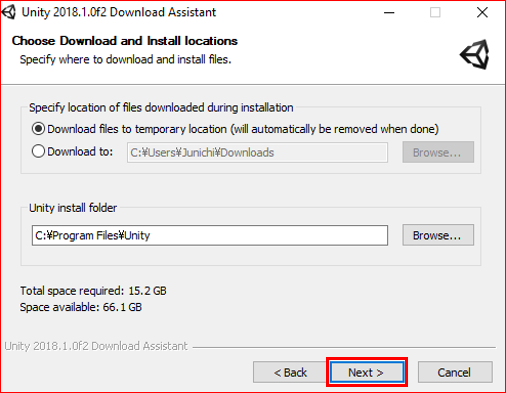The height and width of the screenshot is (393, 506).
Task: Browse for the Unity install folder
Action: pyautogui.click(x=438, y=235)
